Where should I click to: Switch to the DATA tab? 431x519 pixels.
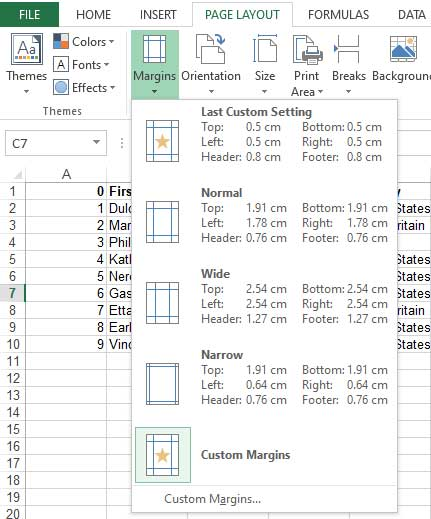[x=411, y=15]
